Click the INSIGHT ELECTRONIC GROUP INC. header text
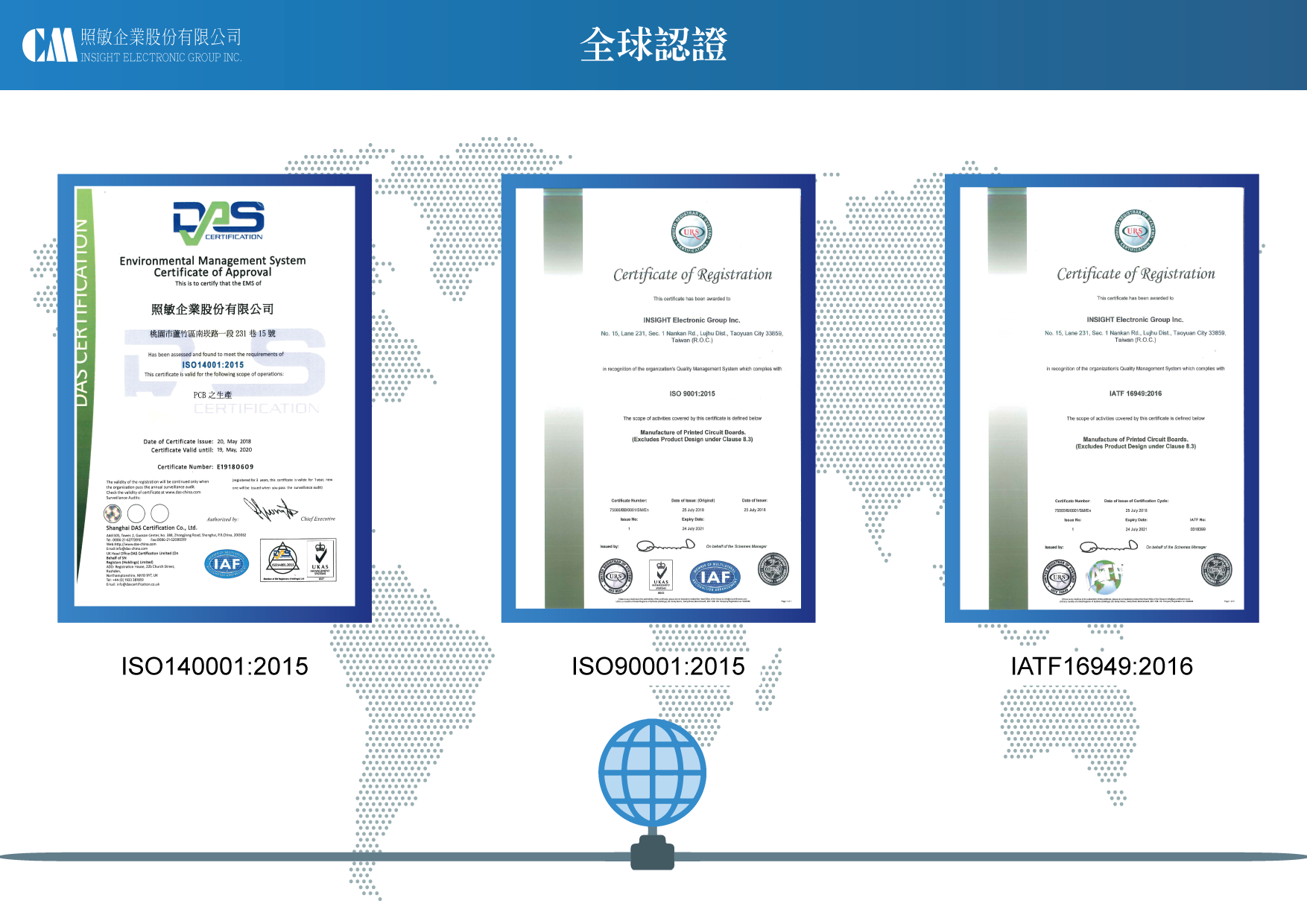The width and height of the screenshot is (1307, 924). 161,57
